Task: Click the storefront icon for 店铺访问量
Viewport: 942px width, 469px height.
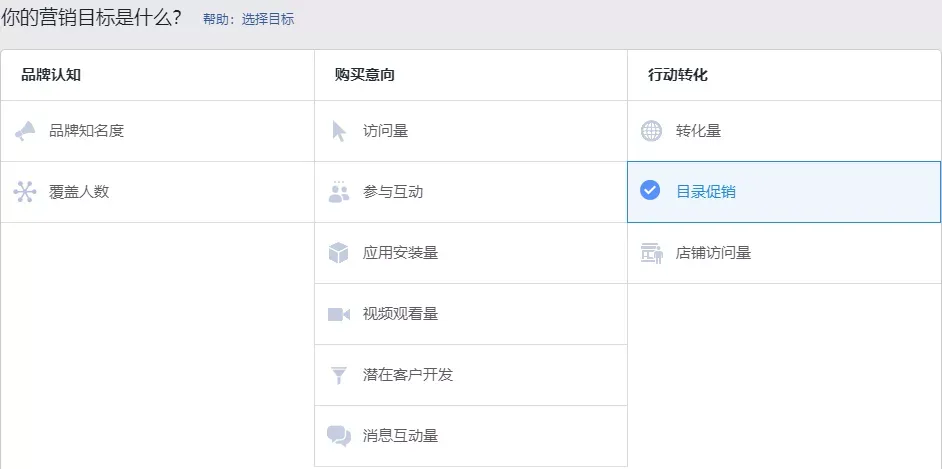Action: (651, 253)
